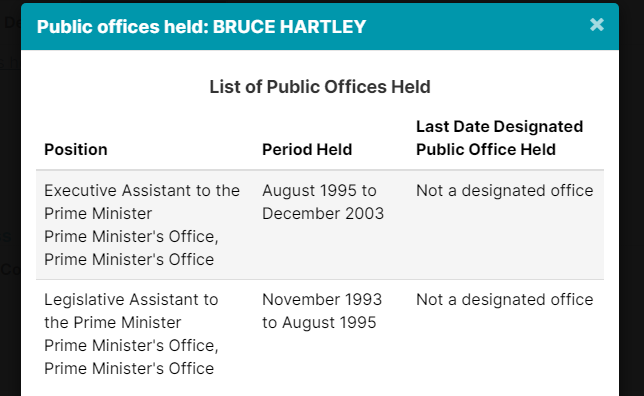The image size is (644, 396).
Task: Click the August 1995 to period text
Action: 320,191
